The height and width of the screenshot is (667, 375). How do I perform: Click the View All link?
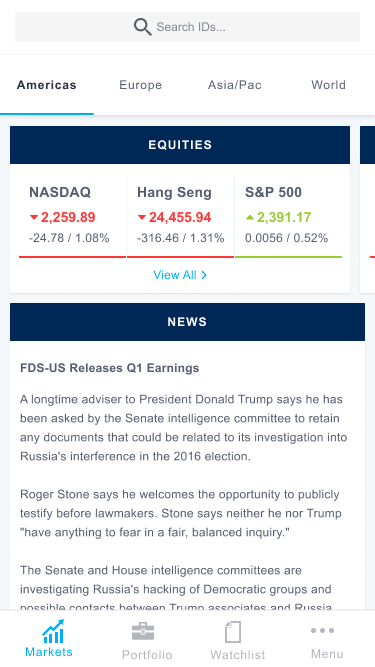(x=180, y=275)
